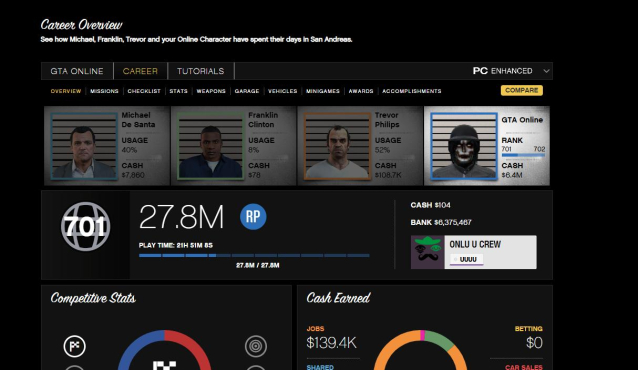Image resolution: width=638 pixels, height=370 pixels.
Task: Open the Weapons submenu item
Action: 211,91
